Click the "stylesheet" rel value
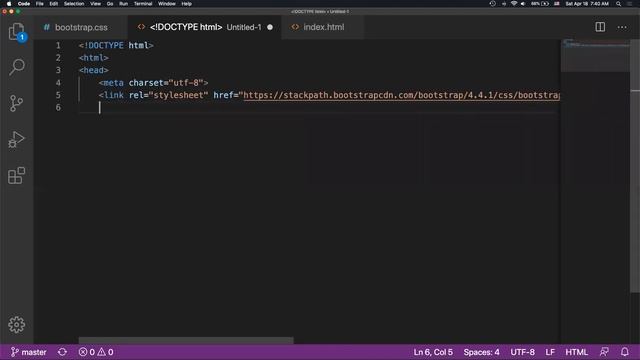The height and width of the screenshot is (360, 640). point(178,95)
